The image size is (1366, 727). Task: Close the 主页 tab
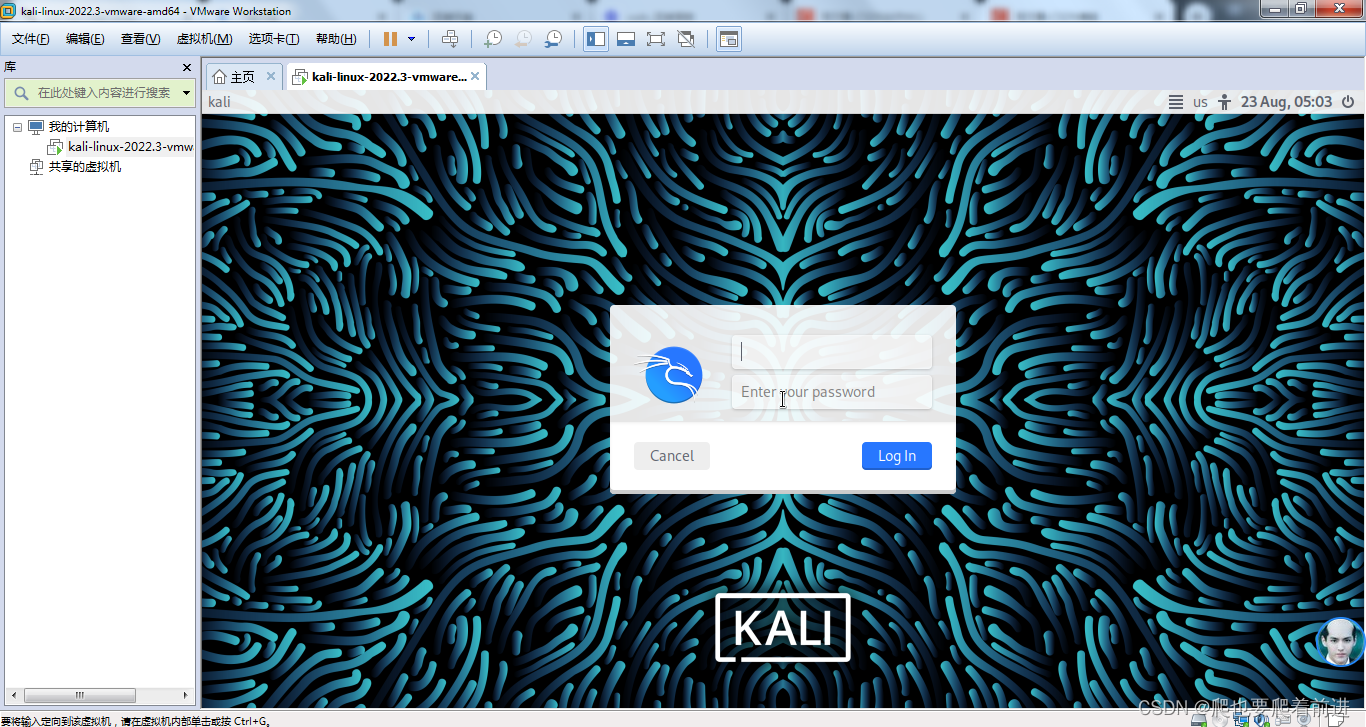click(271, 76)
